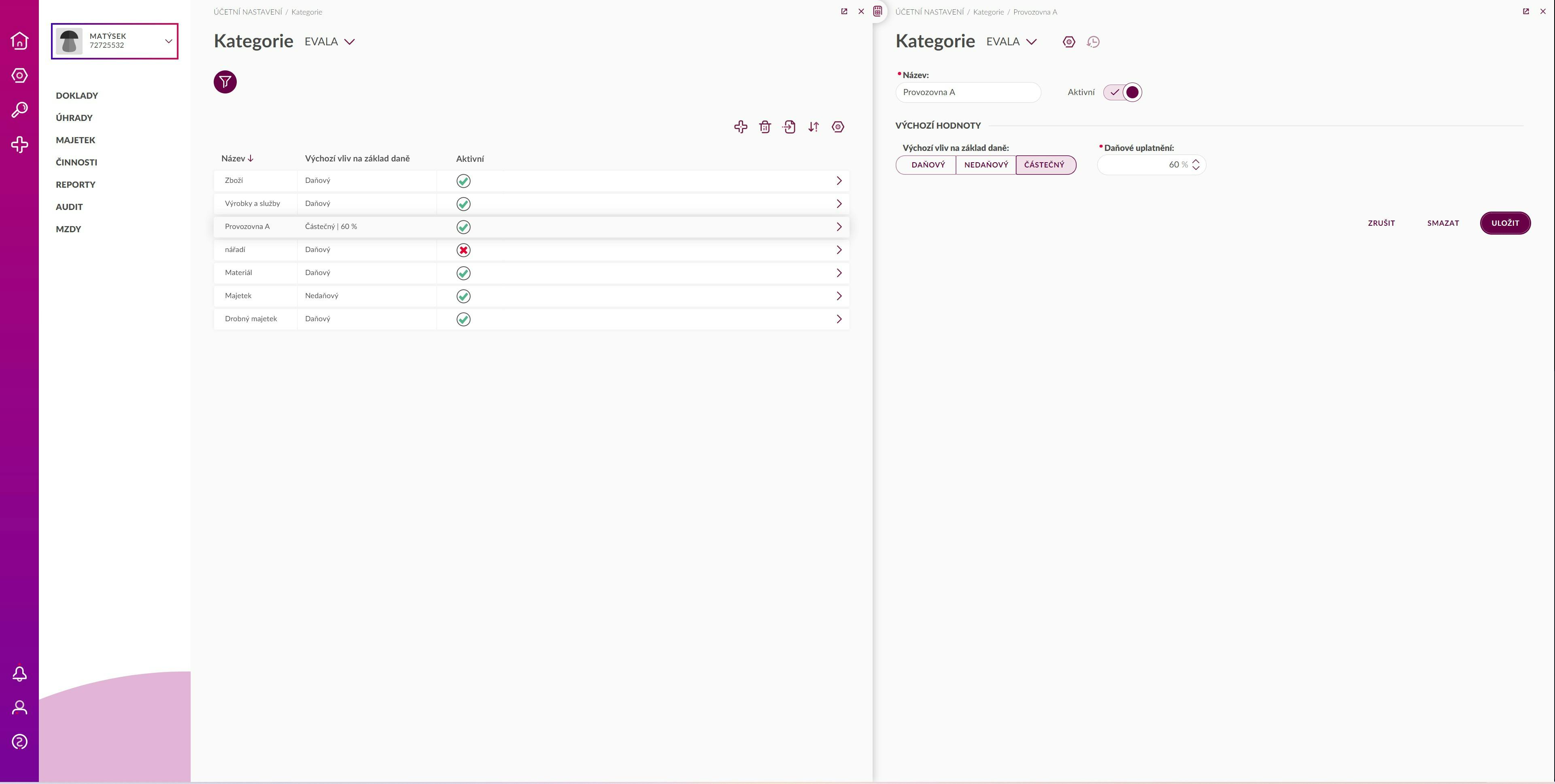The width and height of the screenshot is (1555, 784).
Task: Click 'Nedaňový' cell in Majetek row
Action: pyautogui.click(x=322, y=296)
